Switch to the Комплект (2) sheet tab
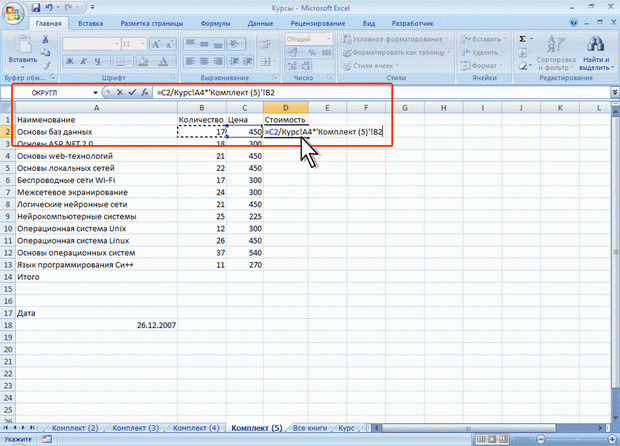Viewport: 620px width, 446px height. coord(75,428)
